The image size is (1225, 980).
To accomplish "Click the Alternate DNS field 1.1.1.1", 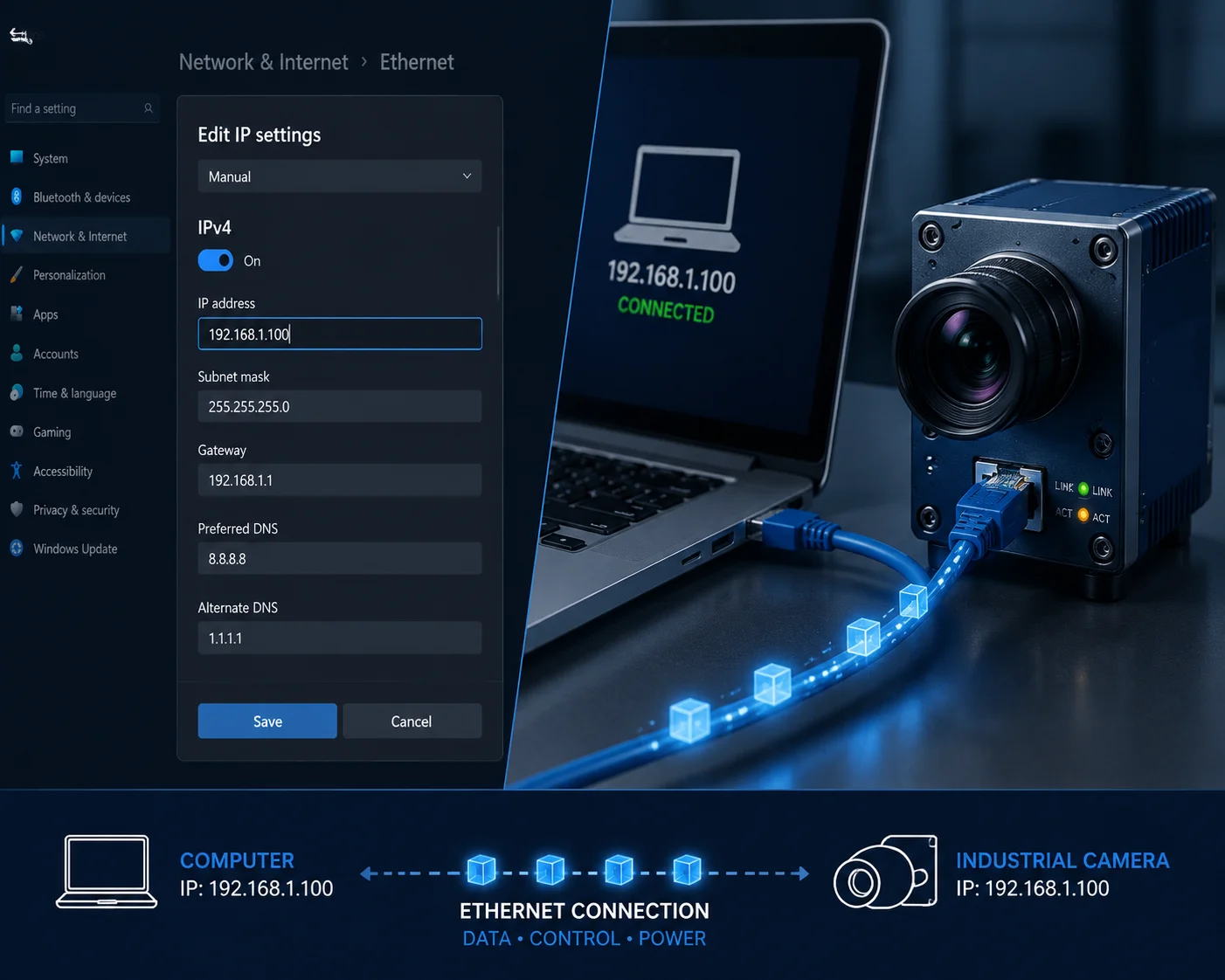I will (x=340, y=638).
